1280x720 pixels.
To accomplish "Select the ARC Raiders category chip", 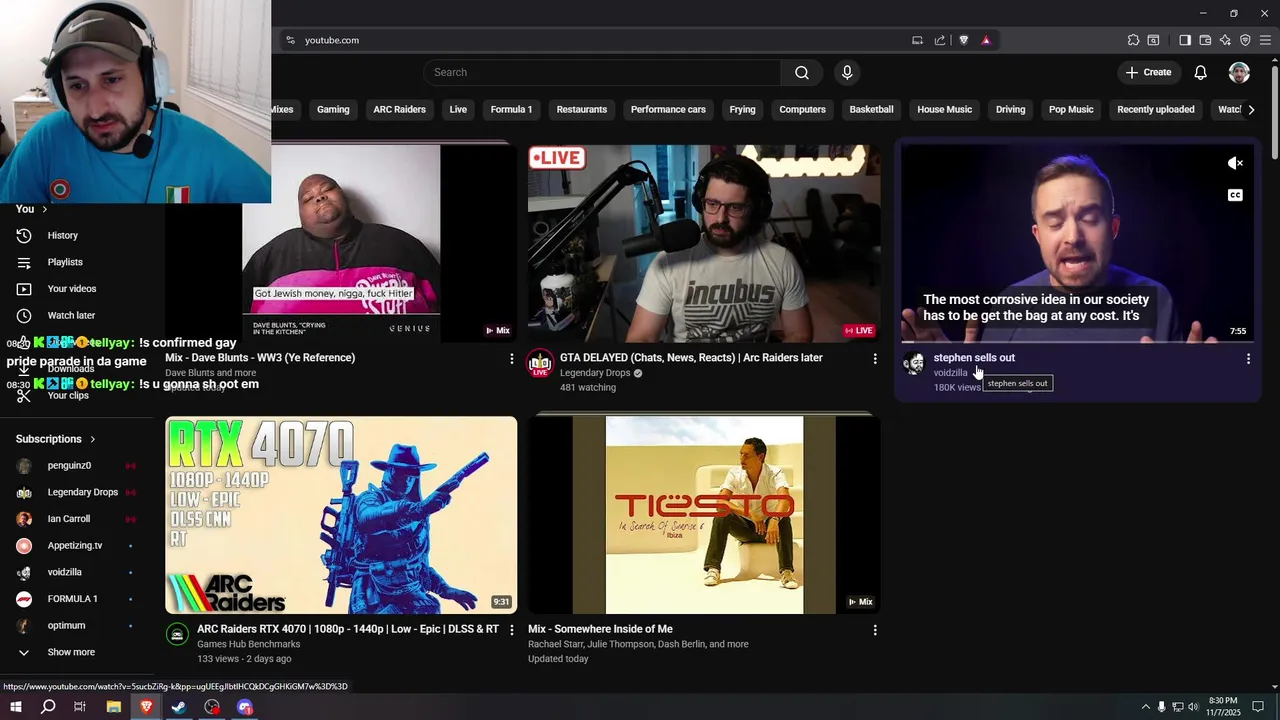I will 399,109.
